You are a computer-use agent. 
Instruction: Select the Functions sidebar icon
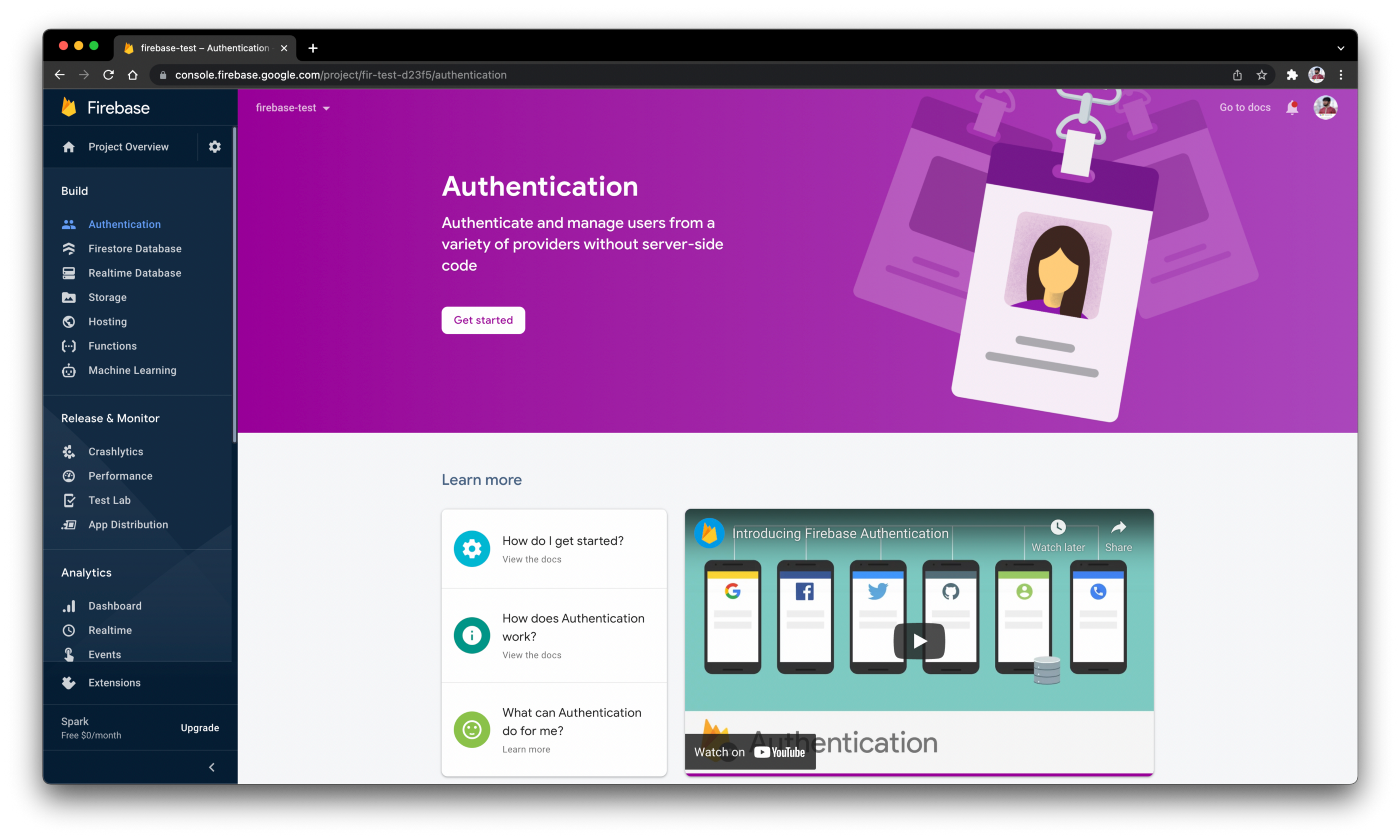[68, 345]
